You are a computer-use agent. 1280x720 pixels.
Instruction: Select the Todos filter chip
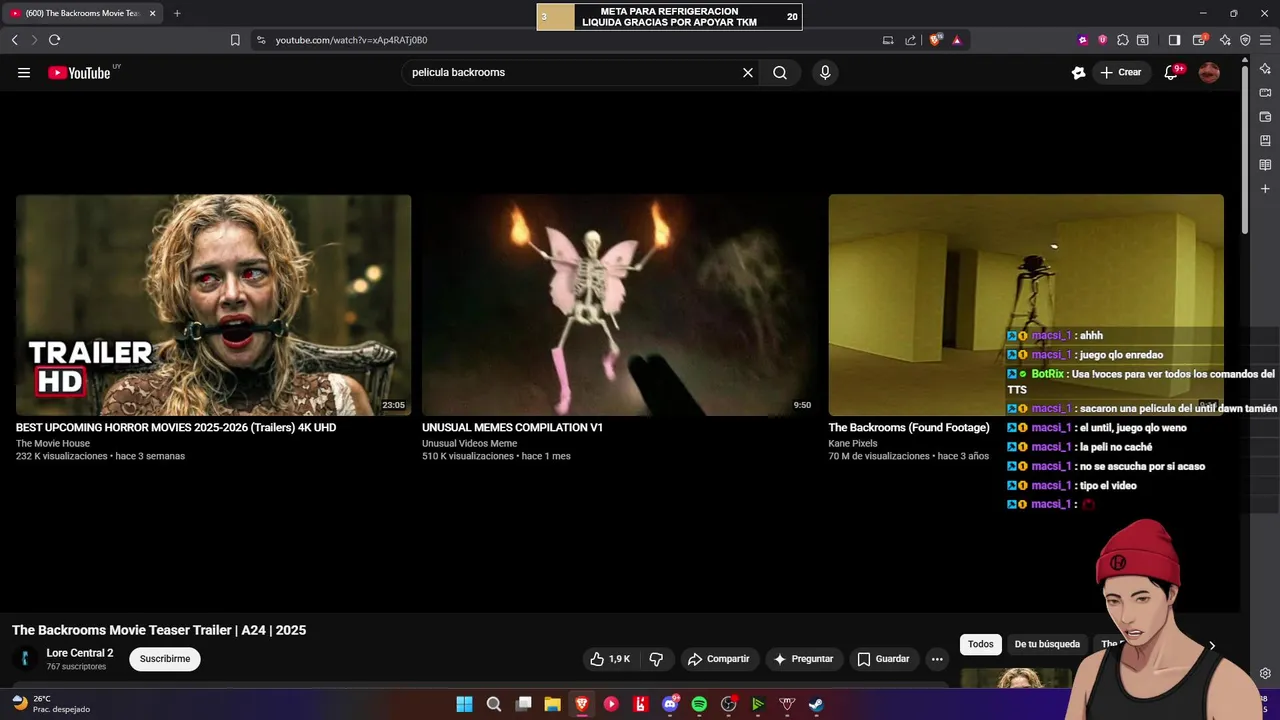[981, 645]
